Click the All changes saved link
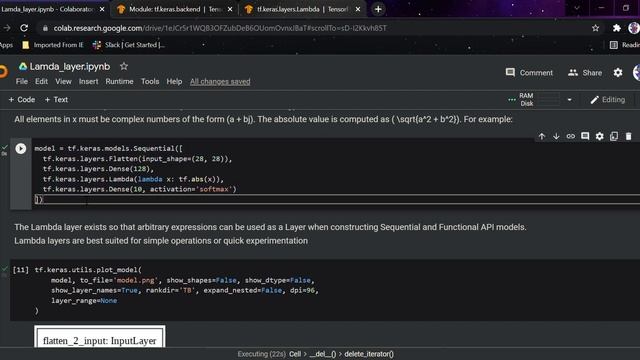 [x=220, y=82]
